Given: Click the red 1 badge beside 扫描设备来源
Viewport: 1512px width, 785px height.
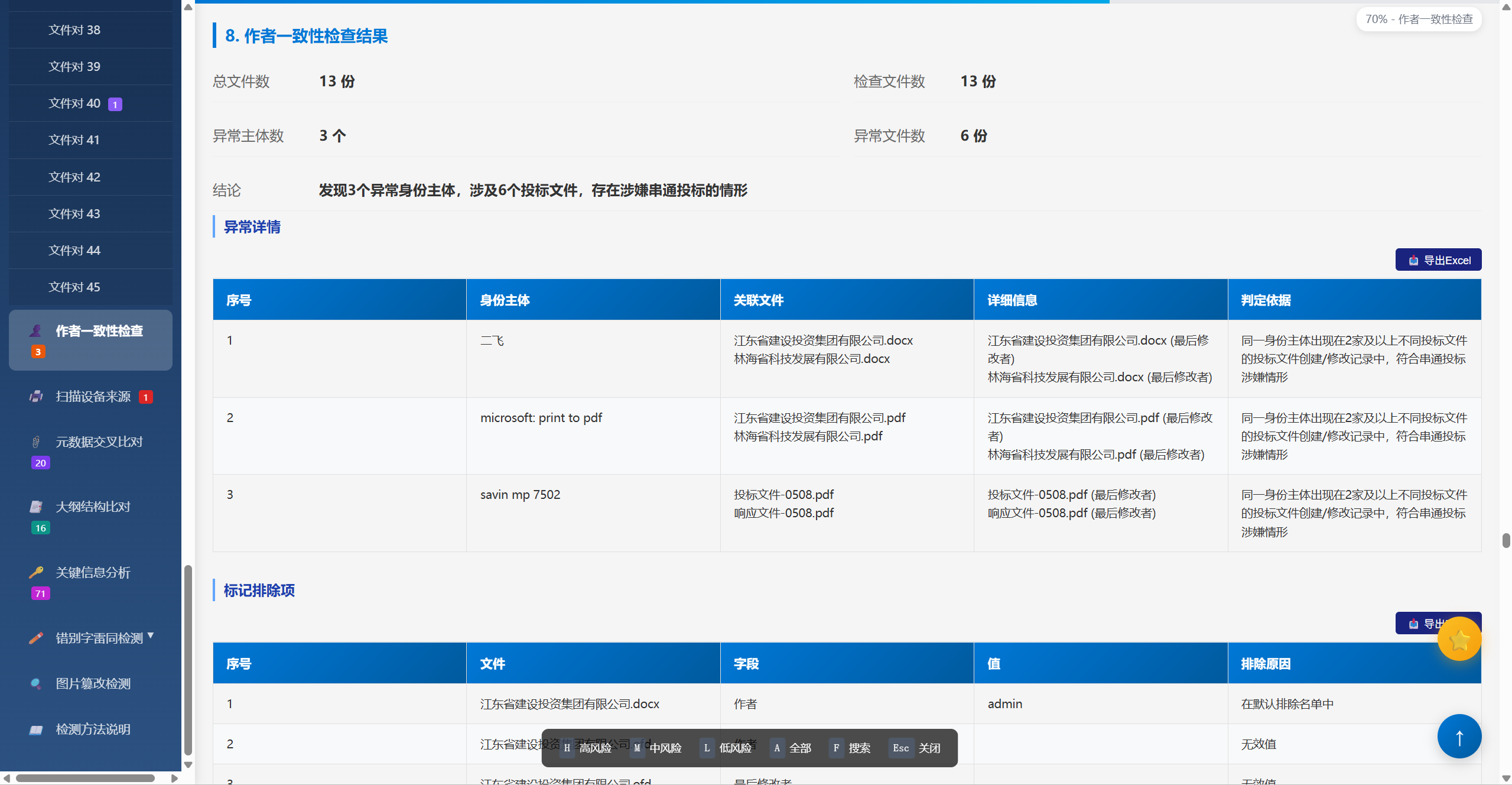Looking at the screenshot, I should point(146,397).
